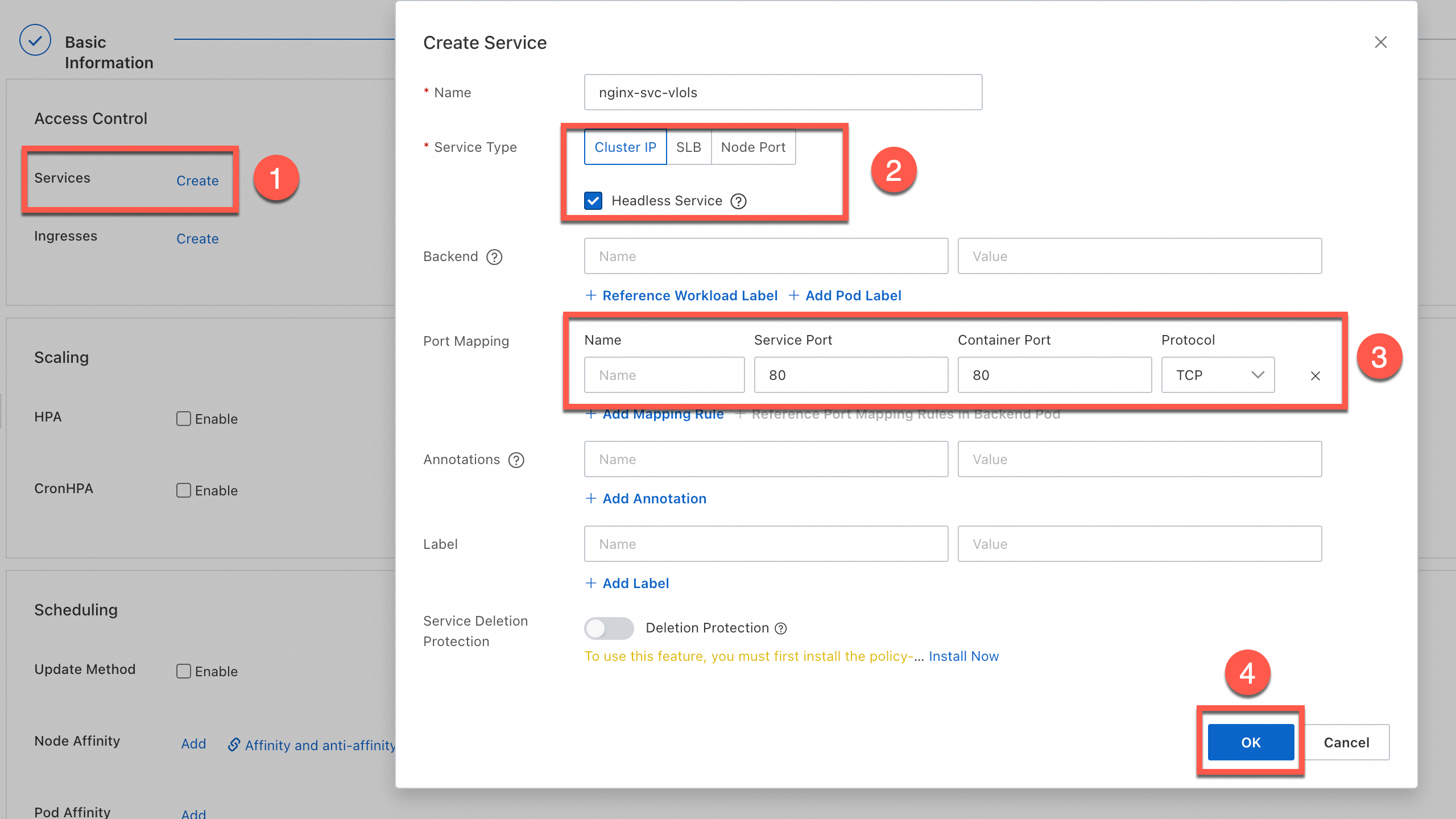Image resolution: width=1456 pixels, height=819 pixels.
Task: Click the Deletion Protection help icon
Action: pyautogui.click(x=781, y=628)
